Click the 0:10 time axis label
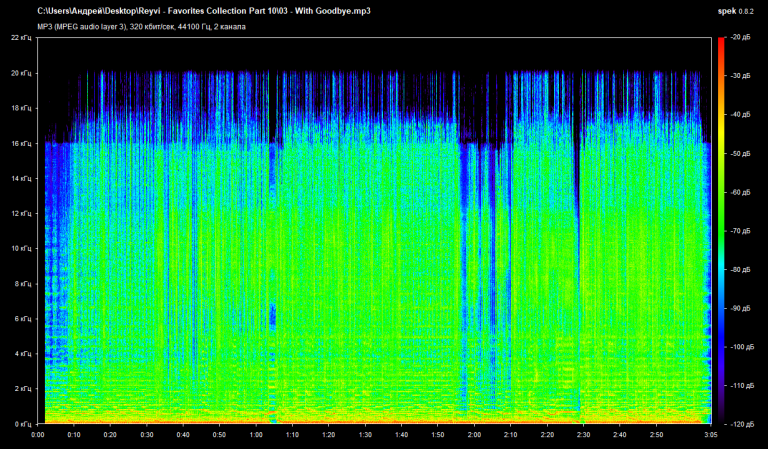Screen dimensions: 768x449 click(74, 435)
